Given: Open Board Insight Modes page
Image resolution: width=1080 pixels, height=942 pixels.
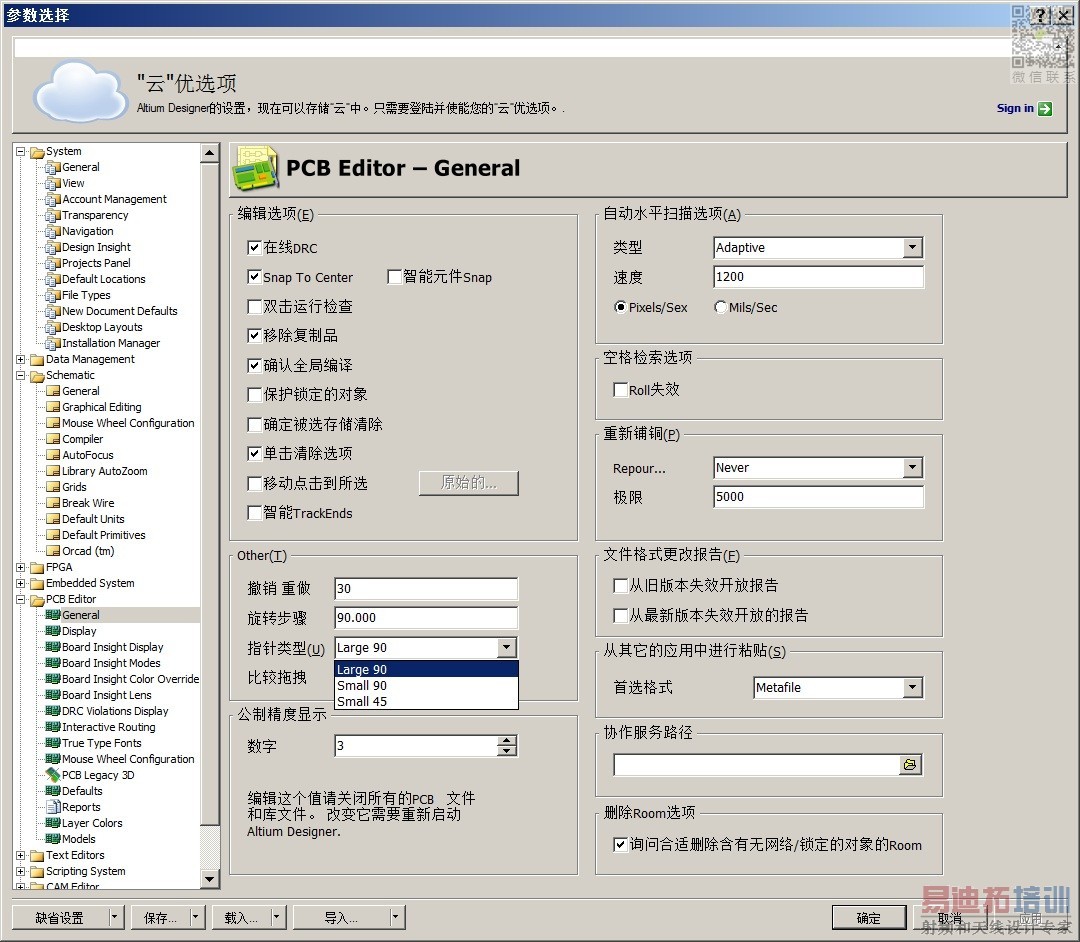Looking at the screenshot, I should pyautogui.click(x=111, y=663).
